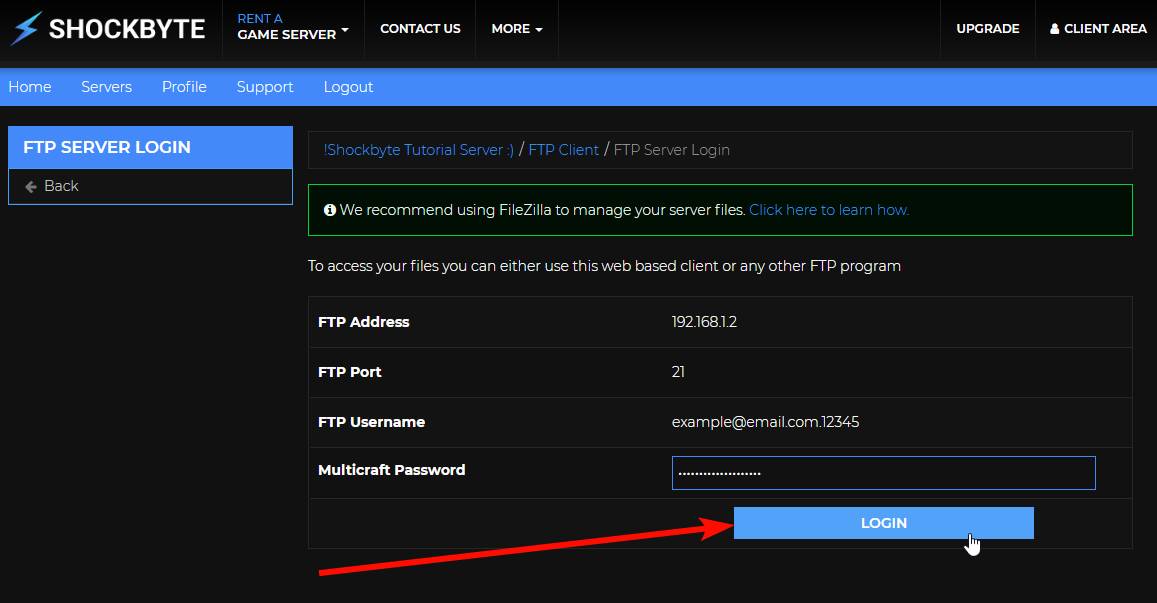Click the 'Click here to learn how' link
Screen dimensions: 1157x603
pos(829,210)
